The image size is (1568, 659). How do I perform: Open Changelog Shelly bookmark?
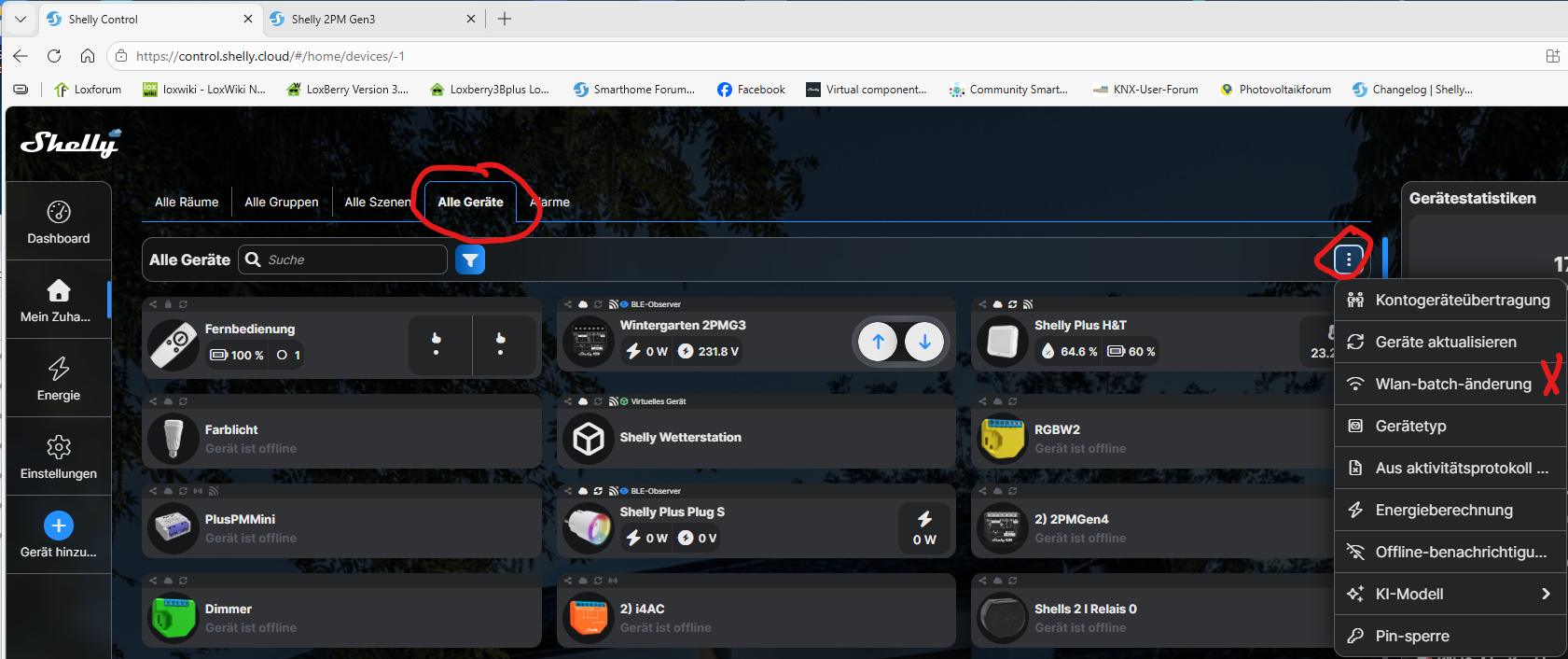(1412, 90)
